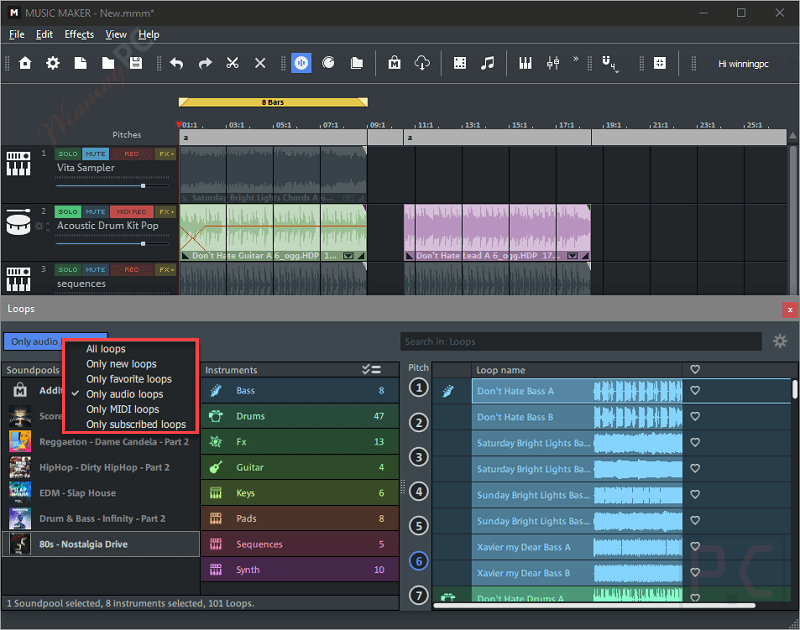
Task: Open Edit menu
Action: 44,35
